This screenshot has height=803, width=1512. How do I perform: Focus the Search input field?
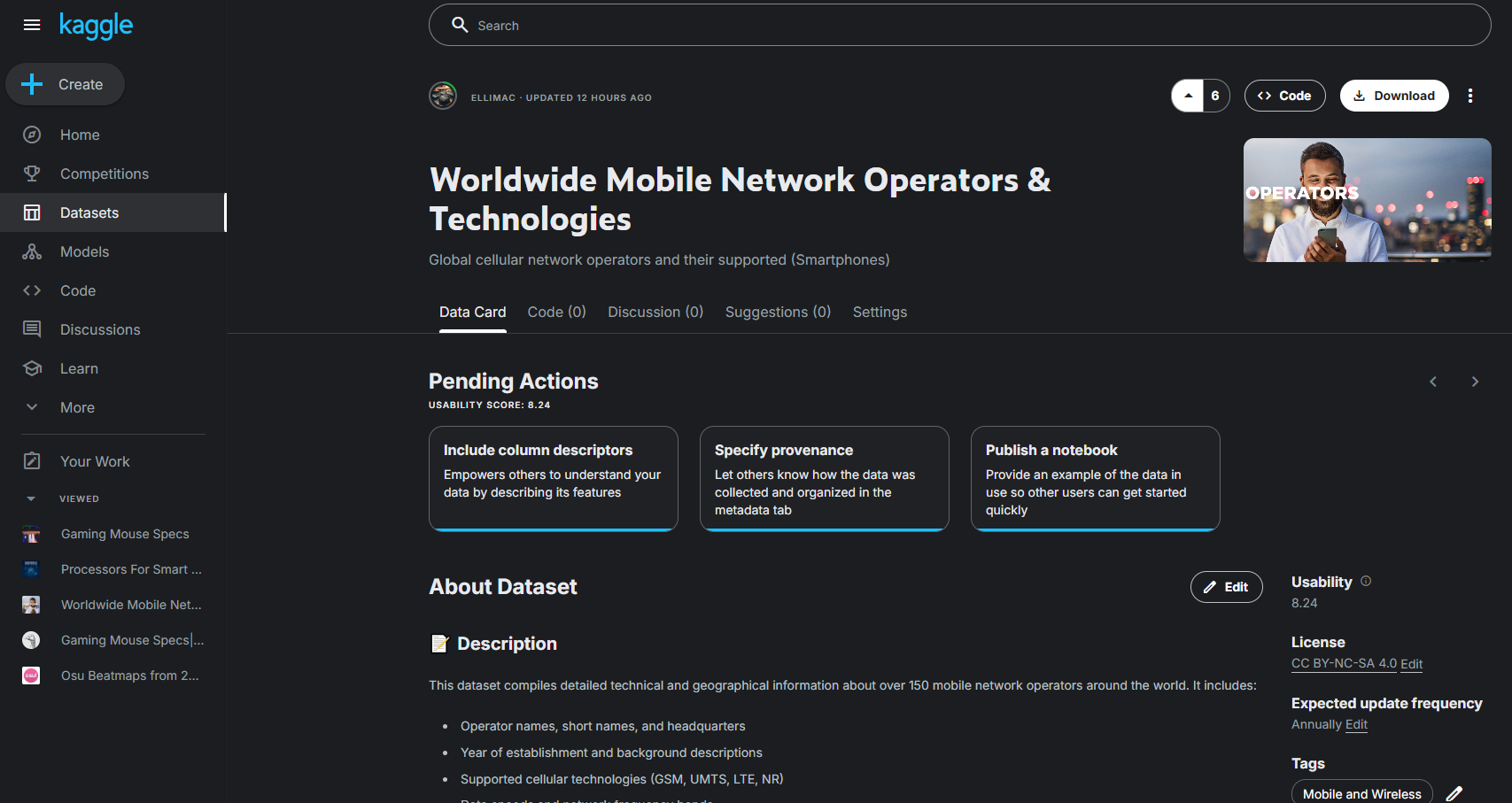[x=959, y=25]
